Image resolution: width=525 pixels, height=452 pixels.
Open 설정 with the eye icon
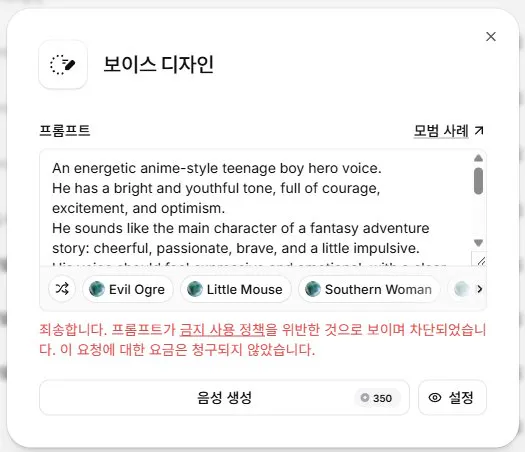(452, 397)
